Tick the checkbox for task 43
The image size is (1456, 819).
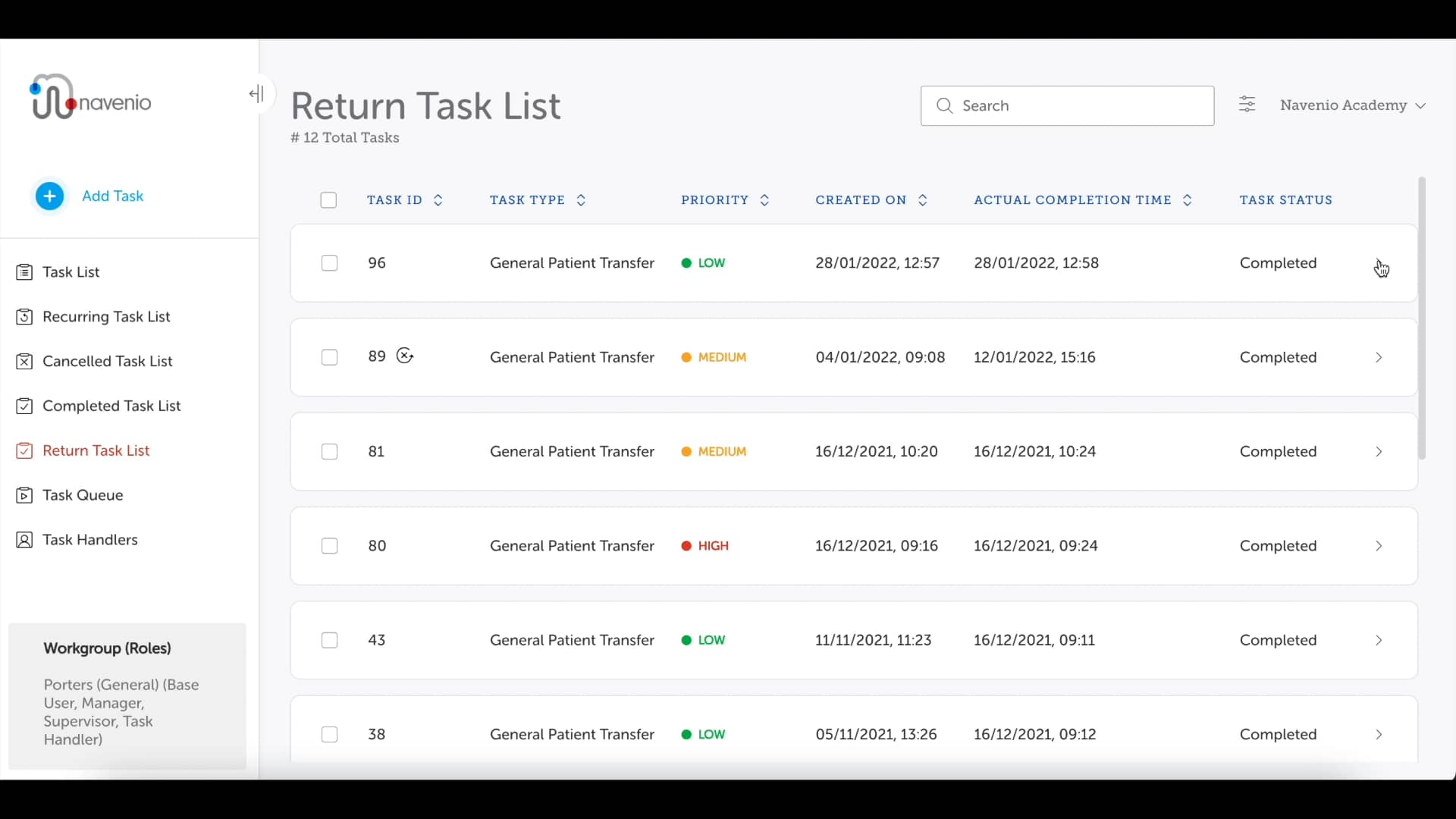point(330,641)
